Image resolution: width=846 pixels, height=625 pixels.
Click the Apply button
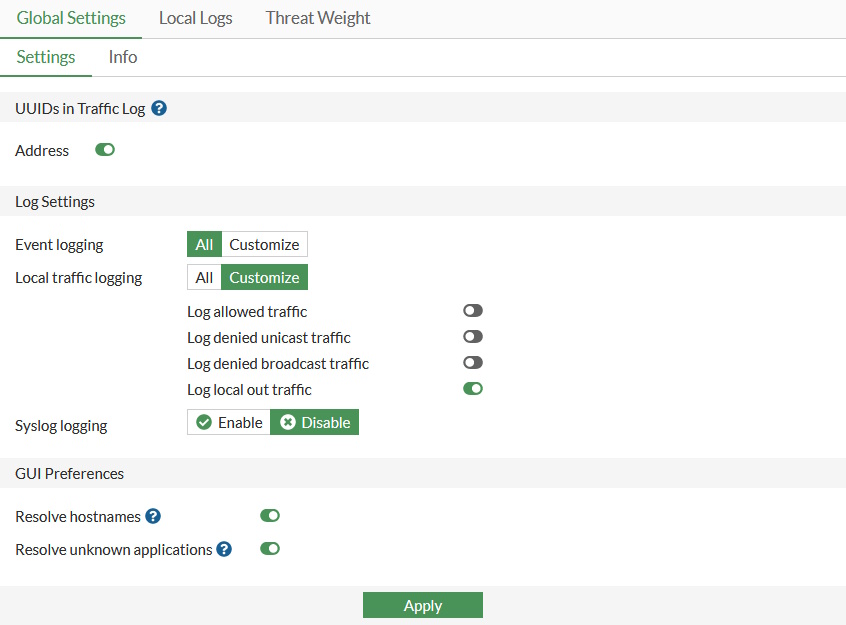[422, 605]
